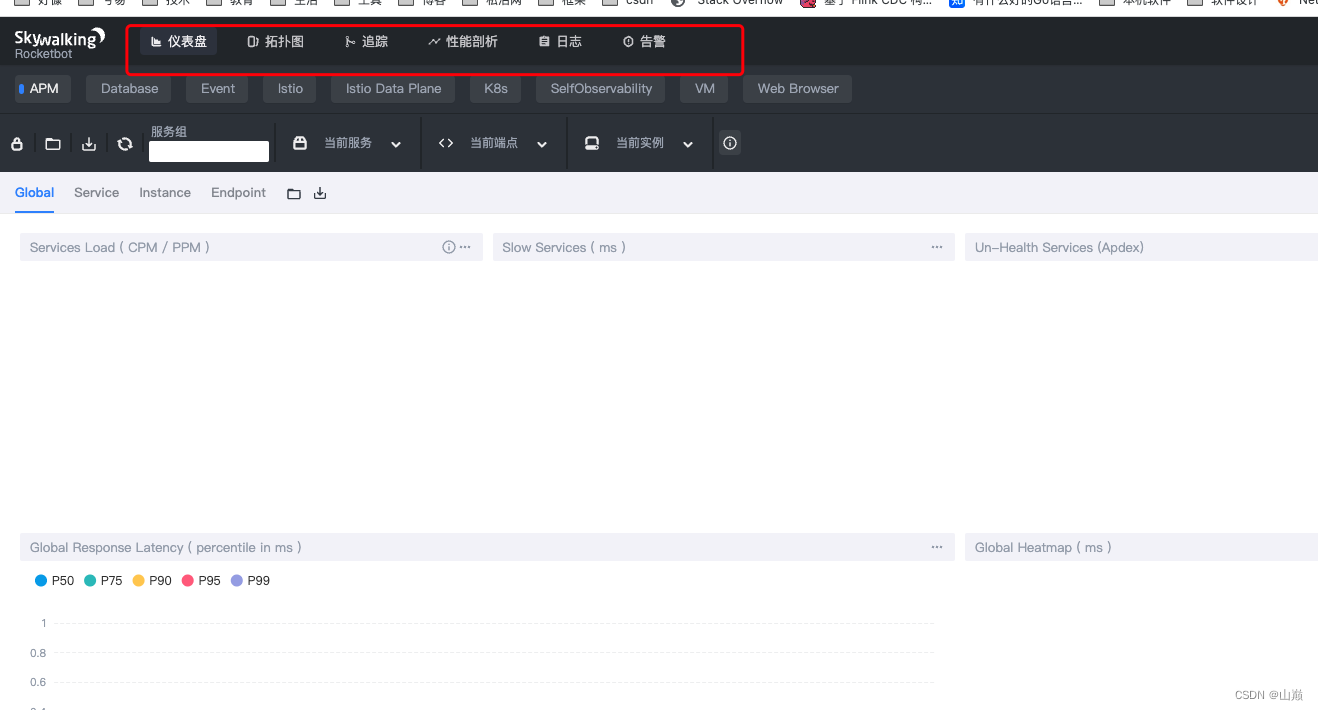This screenshot has width=1318, height=710.
Task: Open the 告警 alerts view
Action: point(643,41)
